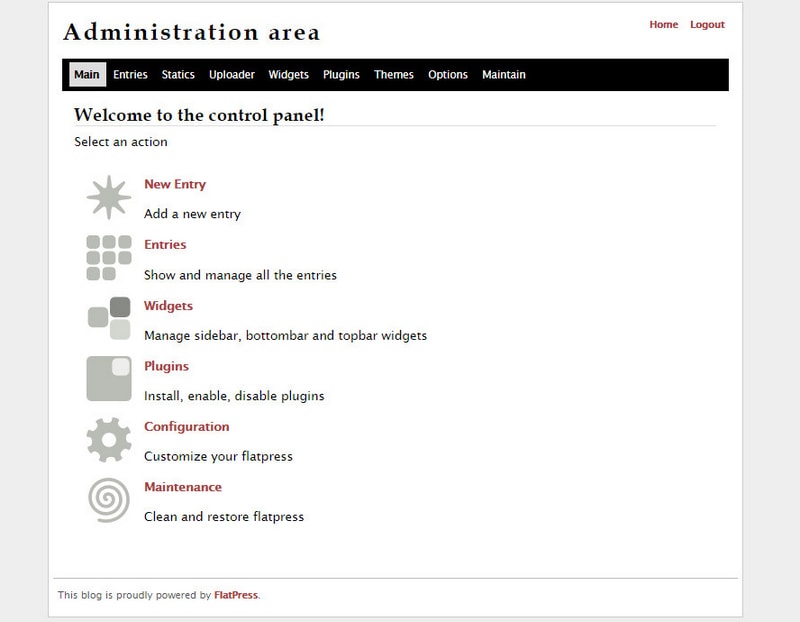
Task: Click 'Welcome to the control panel!' heading
Action: [x=199, y=115]
